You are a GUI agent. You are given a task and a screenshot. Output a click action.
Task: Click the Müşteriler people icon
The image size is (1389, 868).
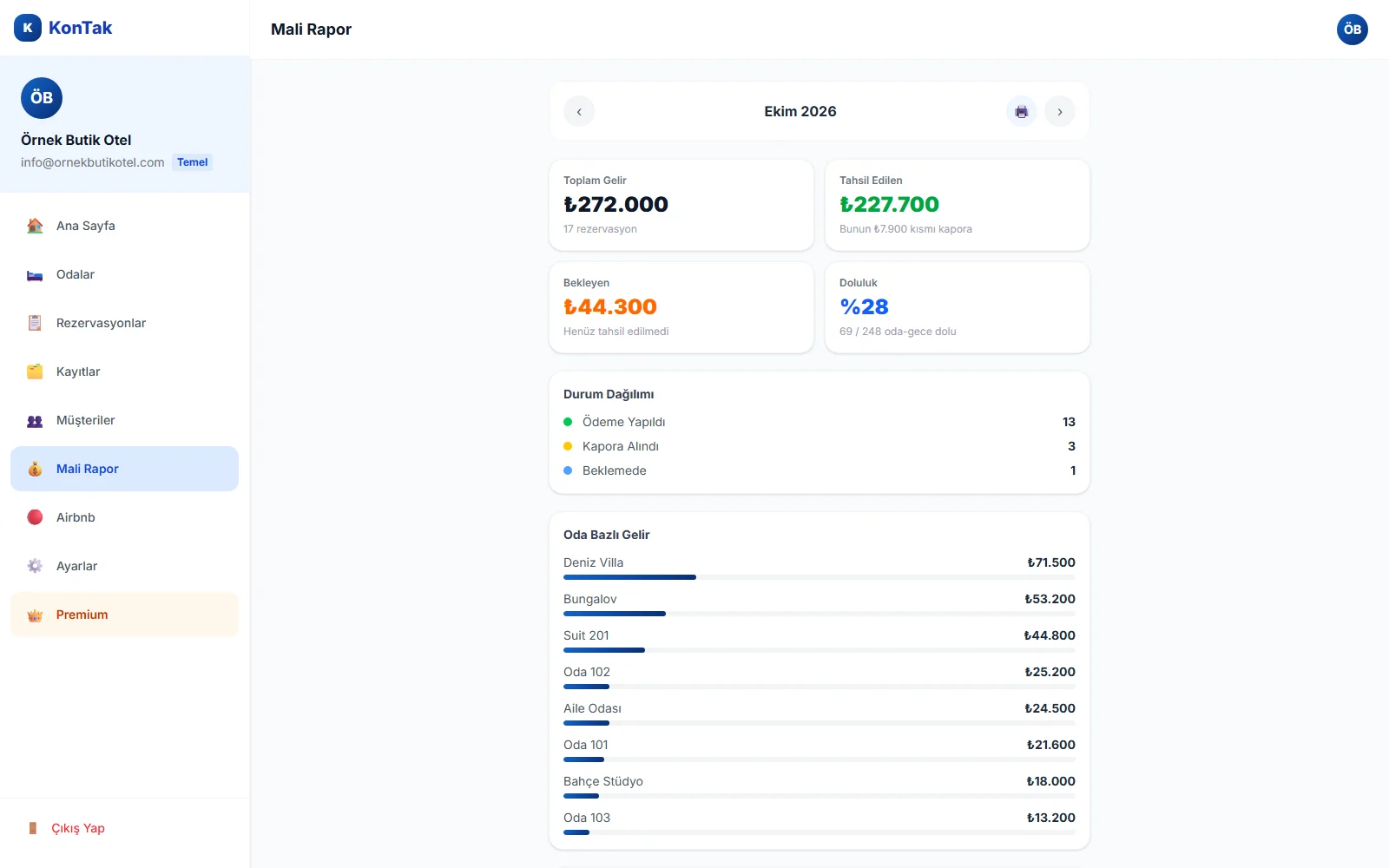[35, 420]
